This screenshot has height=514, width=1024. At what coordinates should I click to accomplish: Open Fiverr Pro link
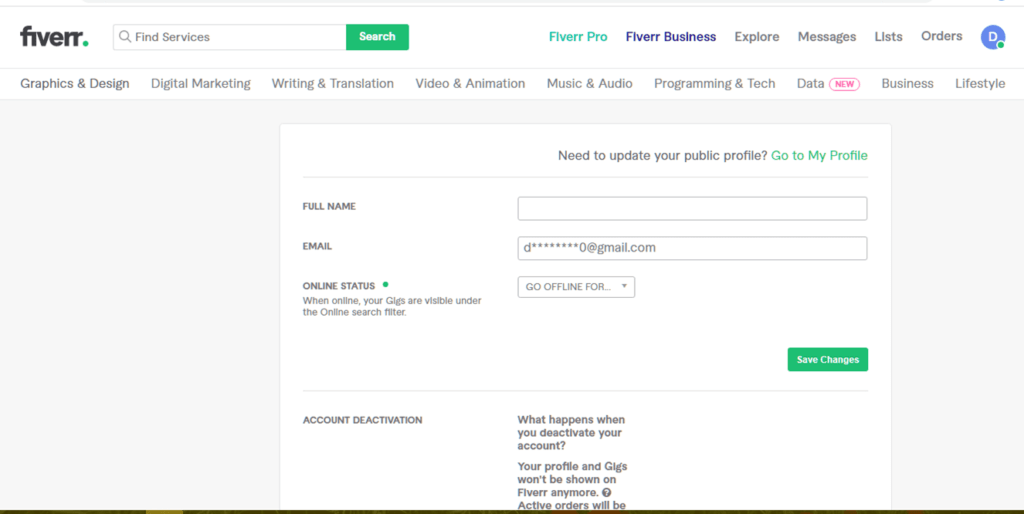(x=578, y=37)
